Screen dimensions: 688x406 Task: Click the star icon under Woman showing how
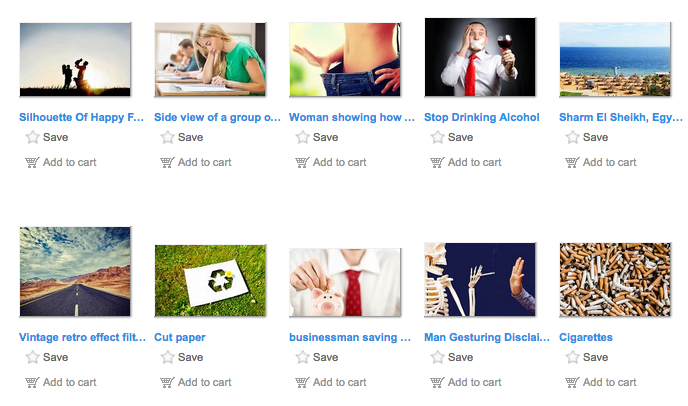[x=302, y=137]
